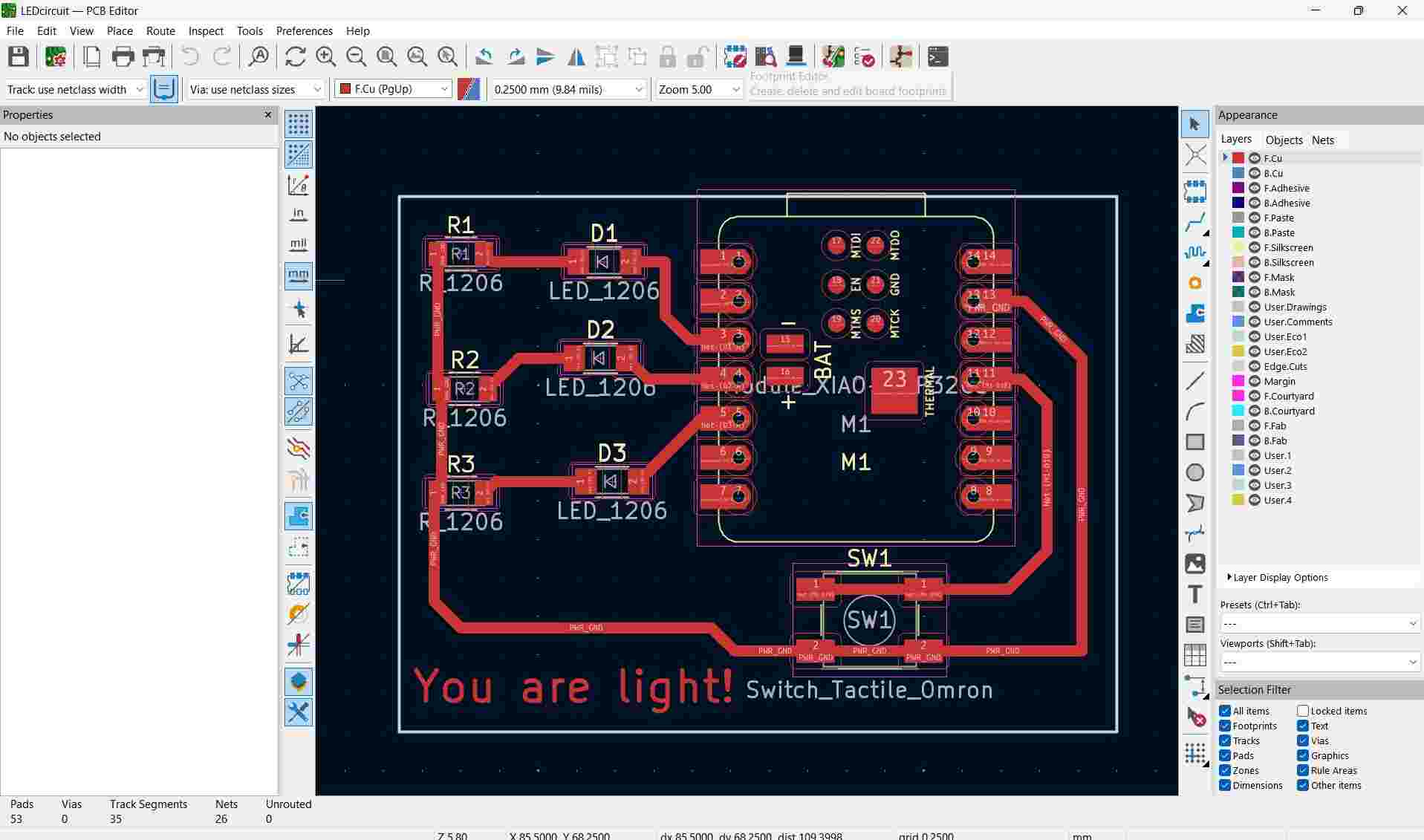Open the Via sizes dropdown
The width and height of the screenshot is (1424, 840).
tap(318, 89)
